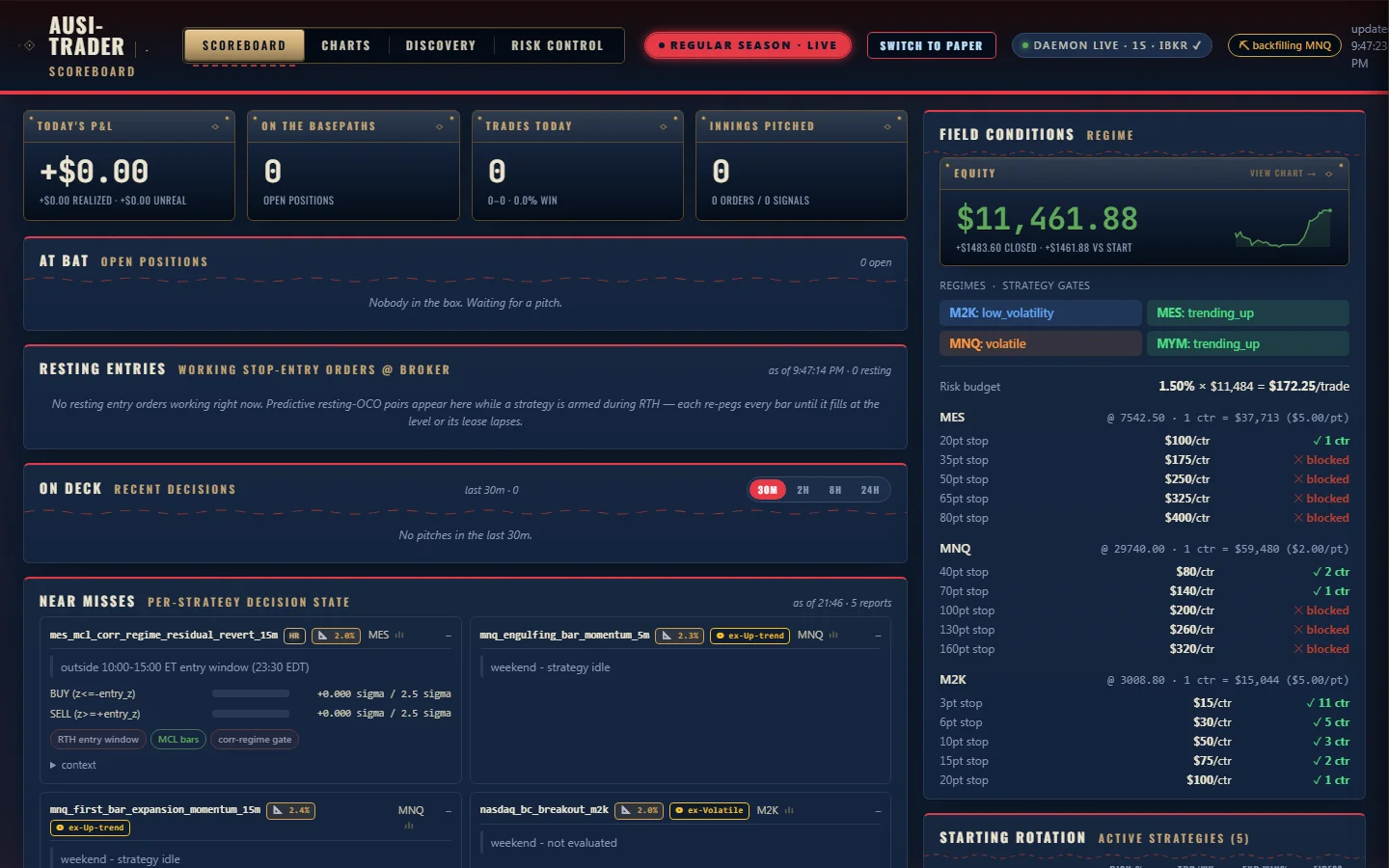The height and width of the screenshot is (868, 1389).
Task: Go to the Risk Control tab
Action: 558,45
